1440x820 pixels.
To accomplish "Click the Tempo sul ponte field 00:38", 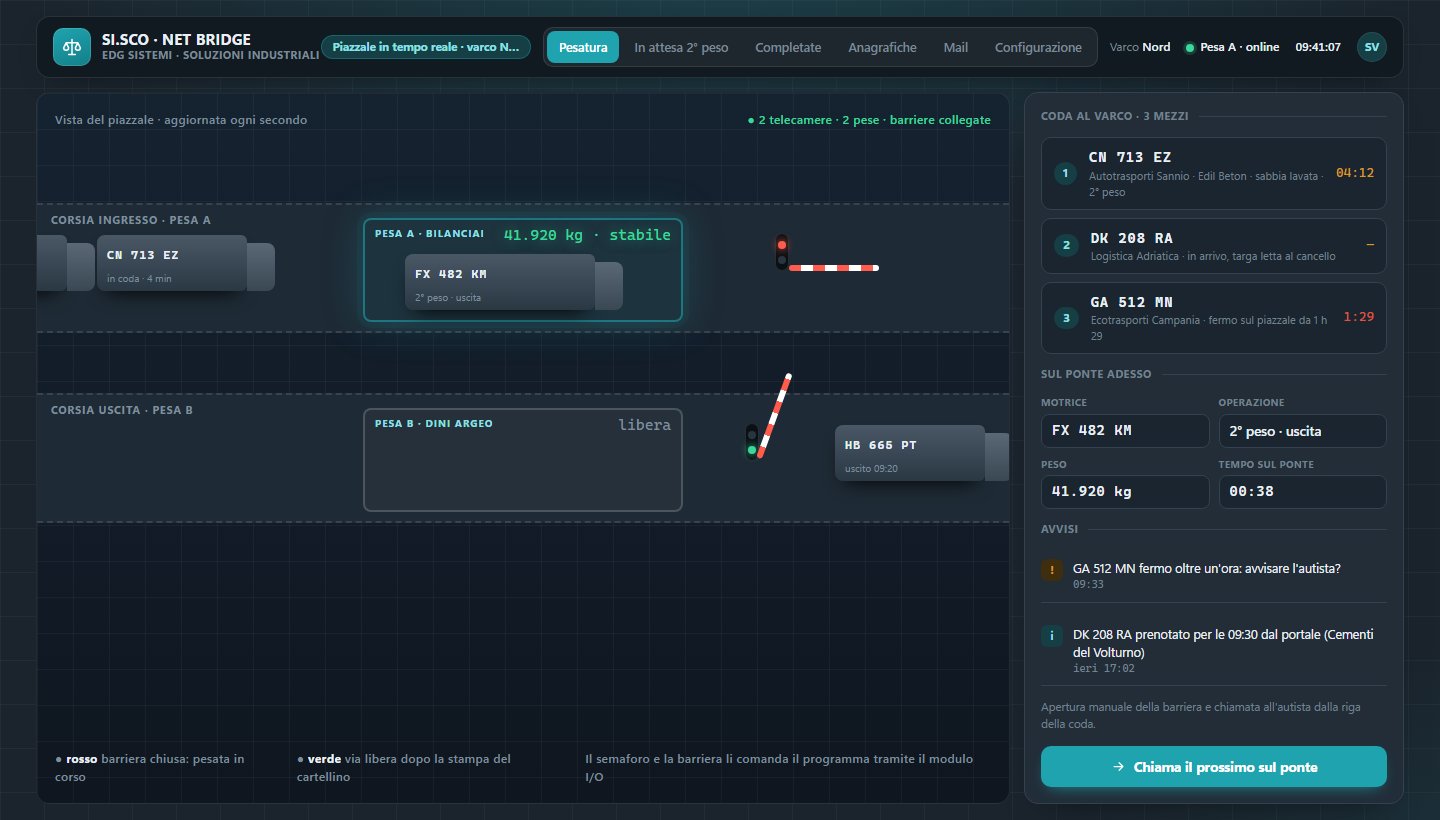I will 1302,492.
